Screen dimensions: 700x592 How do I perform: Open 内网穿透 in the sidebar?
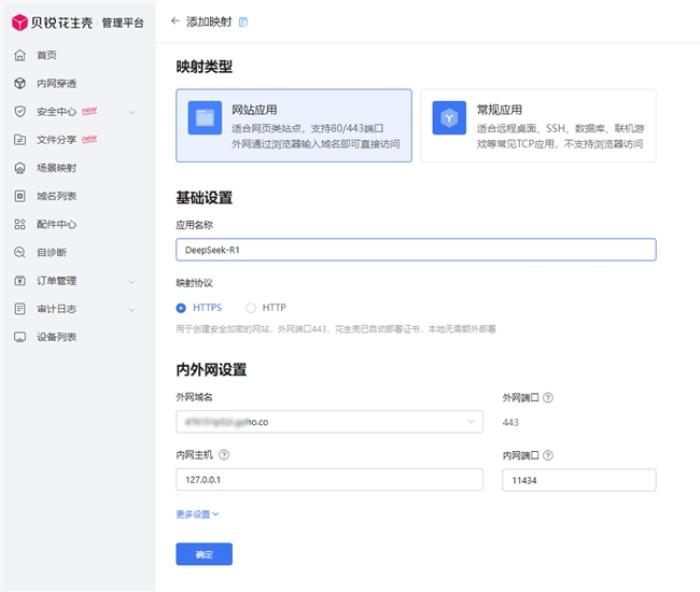(x=56, y=83)
